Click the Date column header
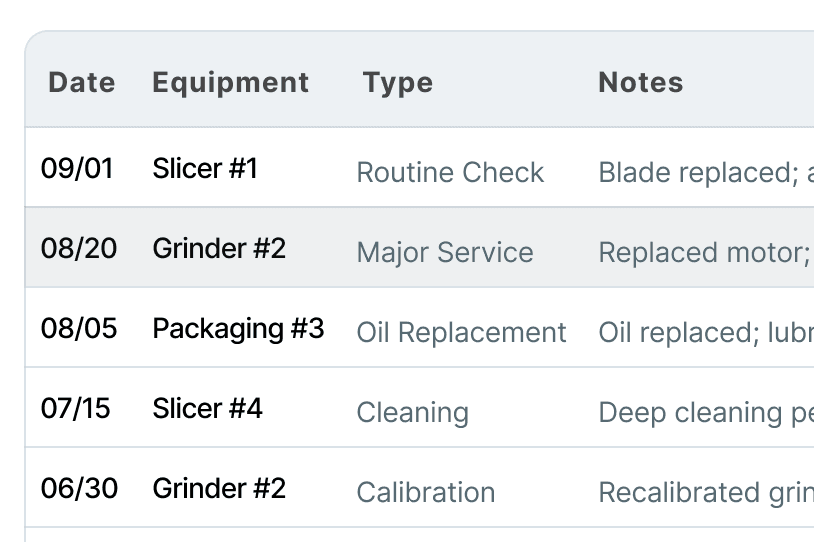This screenshot has height=542, width=814. (82, 83)
